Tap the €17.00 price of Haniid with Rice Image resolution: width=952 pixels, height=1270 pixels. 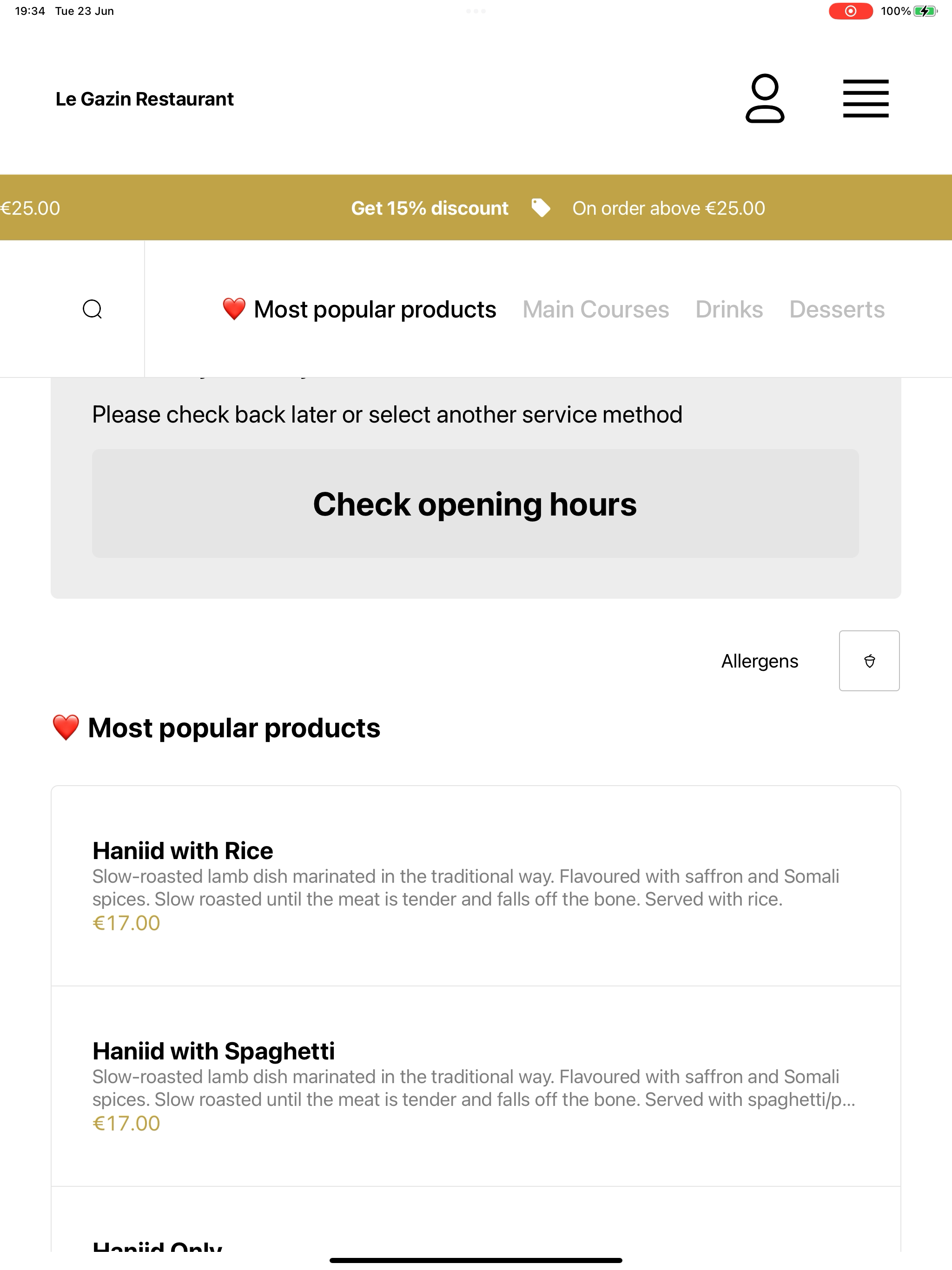click(126, 923)
